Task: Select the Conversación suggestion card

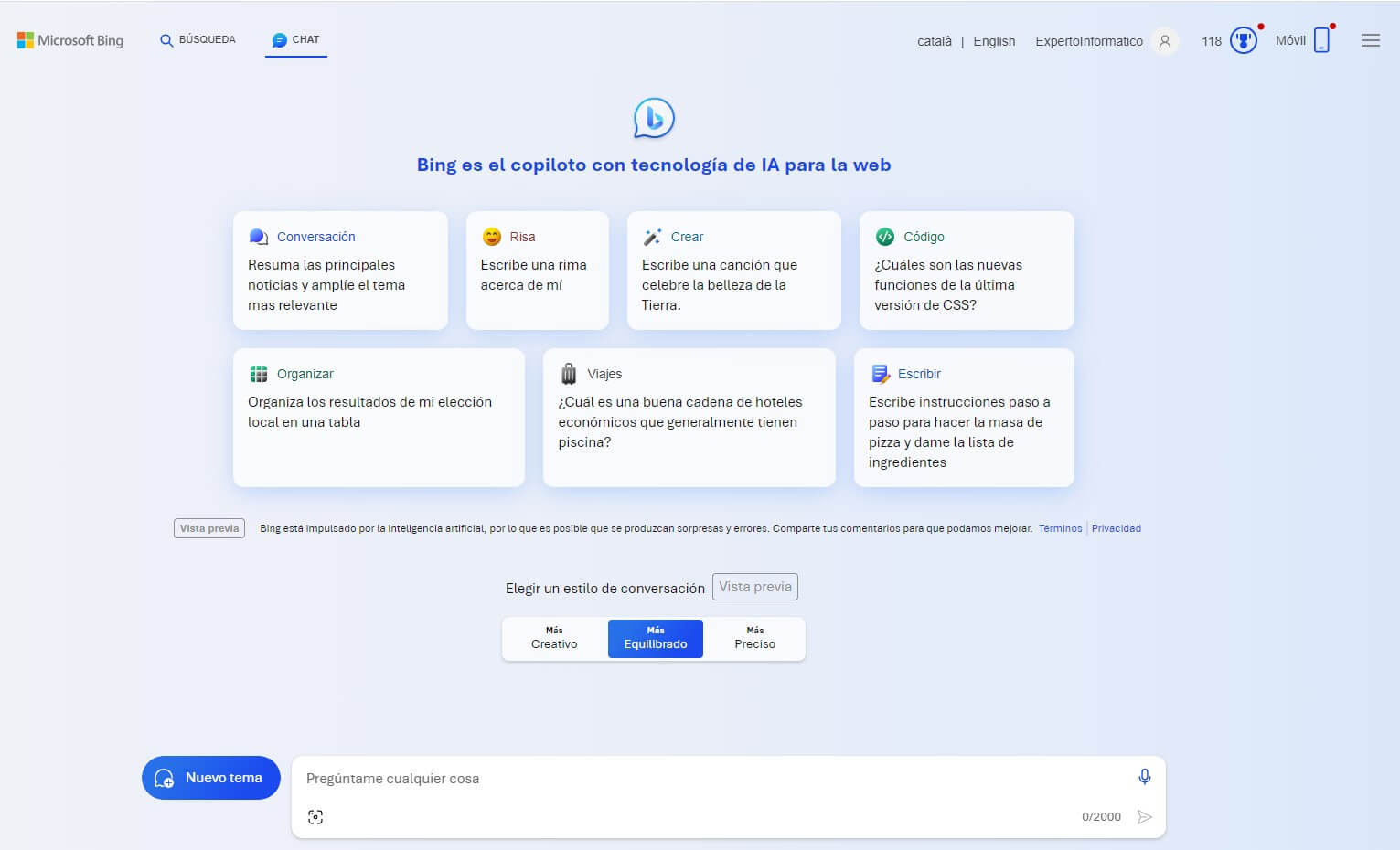Action: tap(340, 271)
